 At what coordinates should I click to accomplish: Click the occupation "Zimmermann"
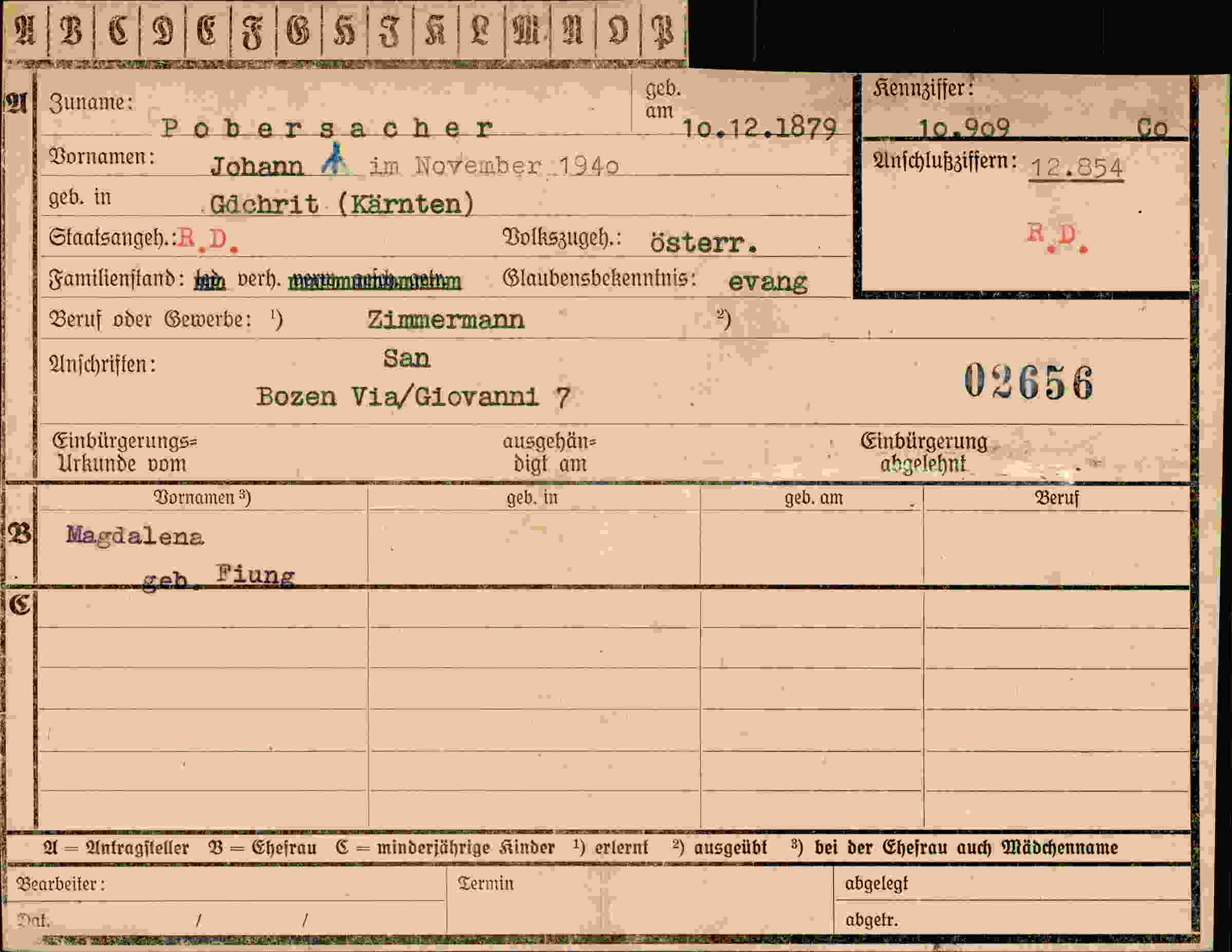coord(445,321)
